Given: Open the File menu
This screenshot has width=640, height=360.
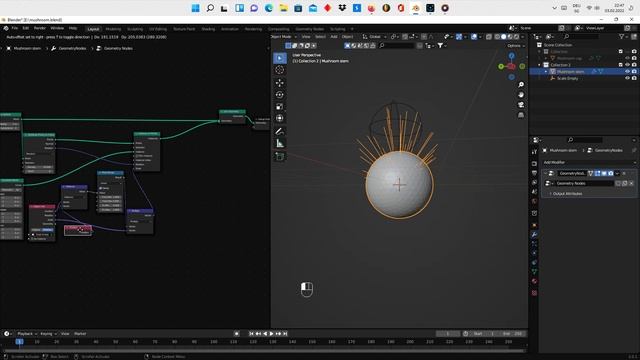Looking at the screenshot, I should (15, 28).
